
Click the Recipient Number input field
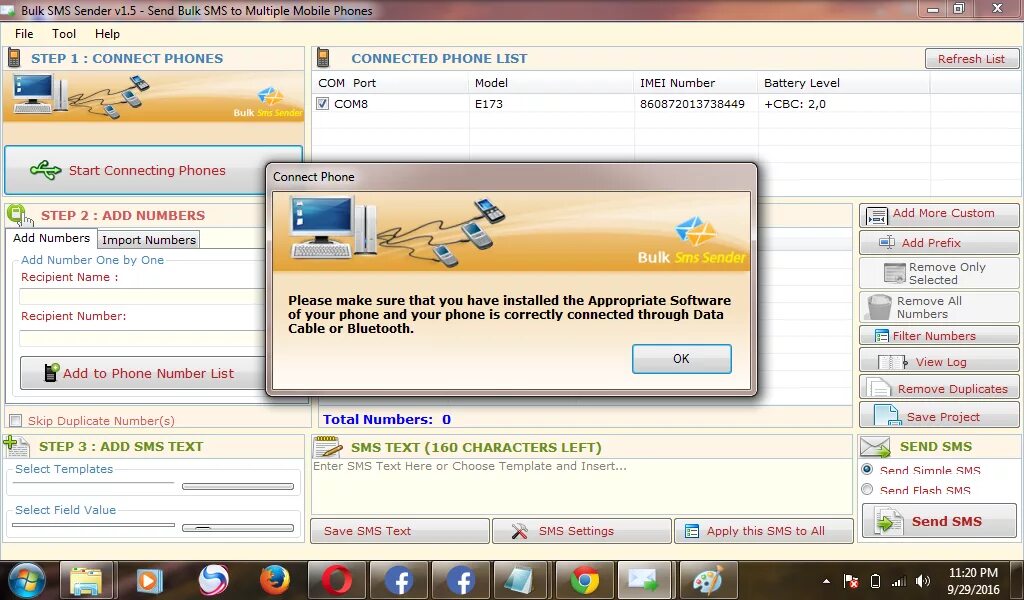pyautogui.click(x=142, y=338)
